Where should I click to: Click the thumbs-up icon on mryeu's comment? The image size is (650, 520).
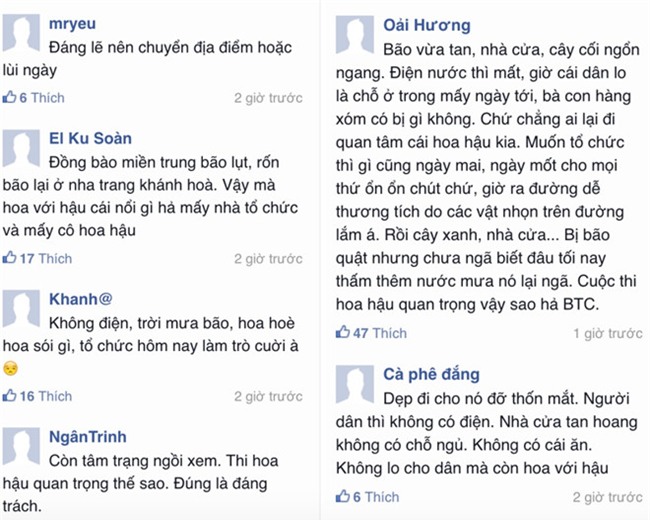coord(10,98)
